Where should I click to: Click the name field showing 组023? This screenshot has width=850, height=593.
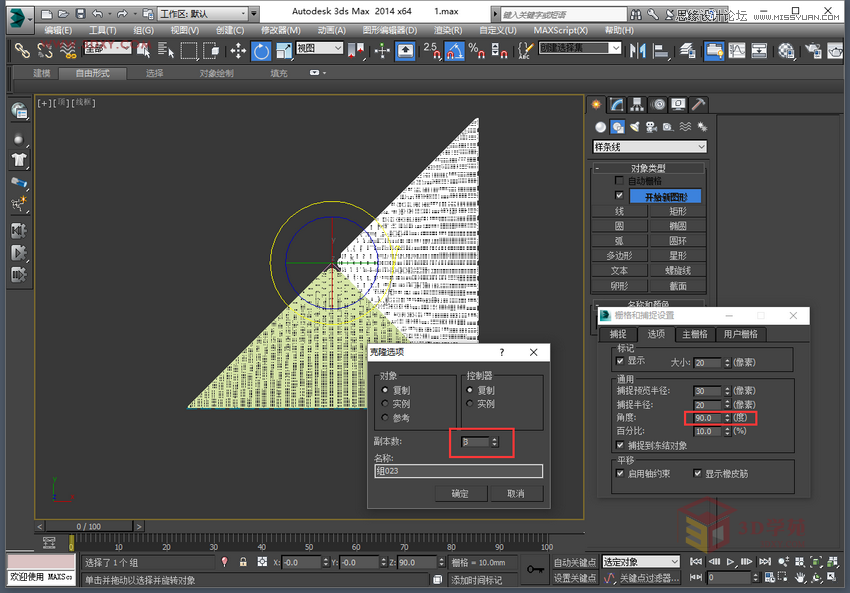pyautogui.click(x=460, y=470)
